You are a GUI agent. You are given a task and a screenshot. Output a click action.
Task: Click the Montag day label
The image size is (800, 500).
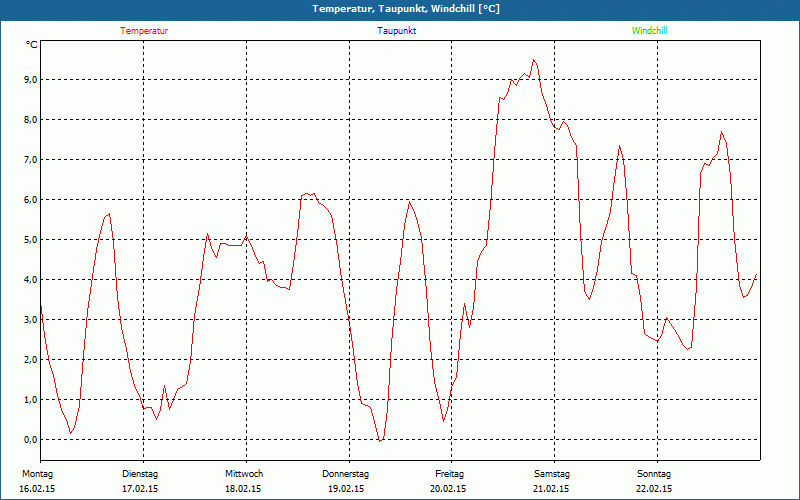coord(37,474)
